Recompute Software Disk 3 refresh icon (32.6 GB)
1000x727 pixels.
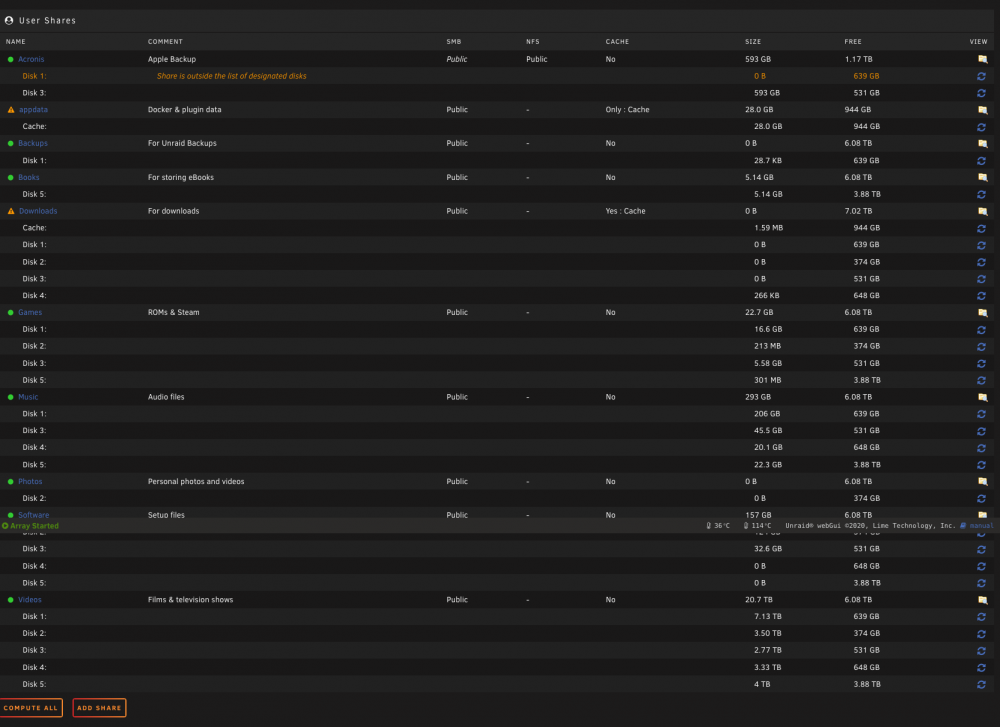[x=982, y=549]
